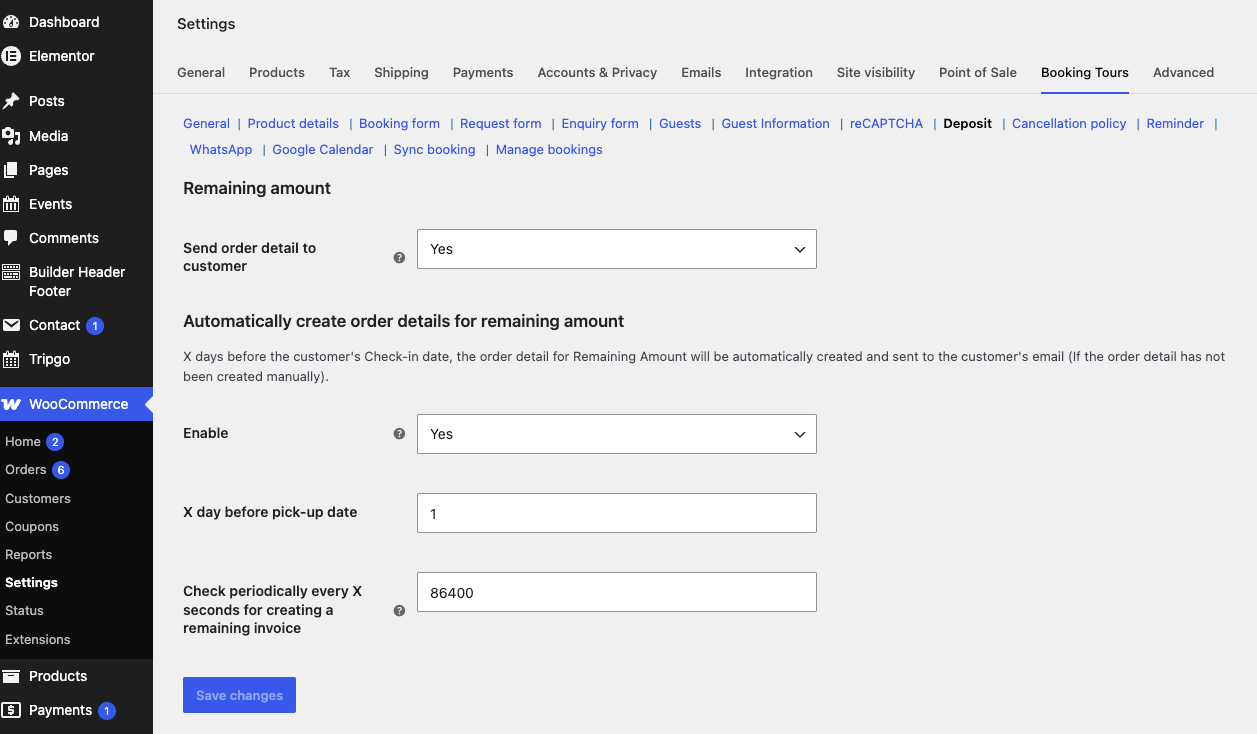The width and height of the screenshot is (1257, 734).
Task: Open Product details sub-section
Action: click(293, 123)
